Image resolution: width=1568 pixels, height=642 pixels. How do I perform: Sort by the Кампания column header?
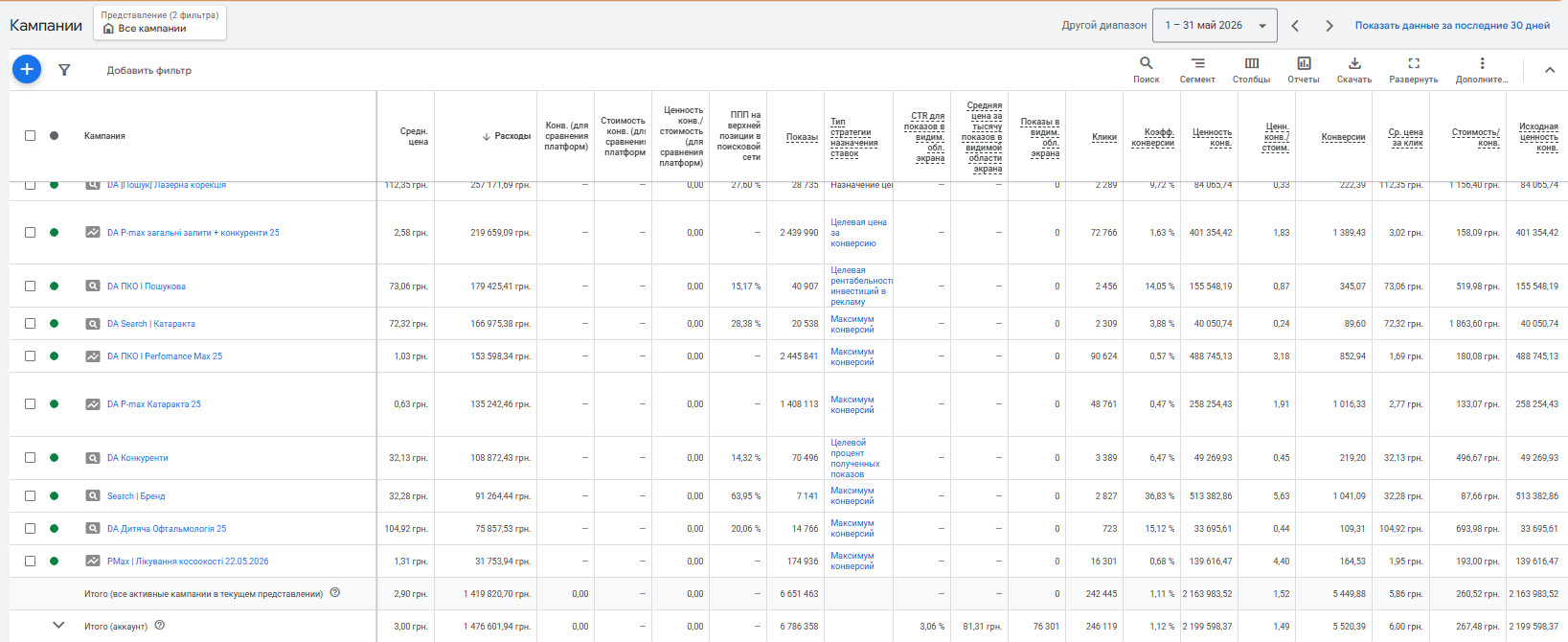click(104, 136)
